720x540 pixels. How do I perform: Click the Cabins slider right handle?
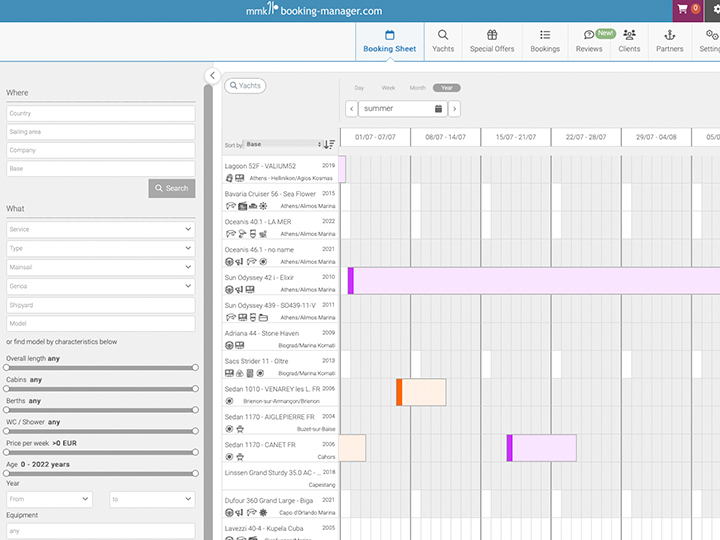(195, 388)
